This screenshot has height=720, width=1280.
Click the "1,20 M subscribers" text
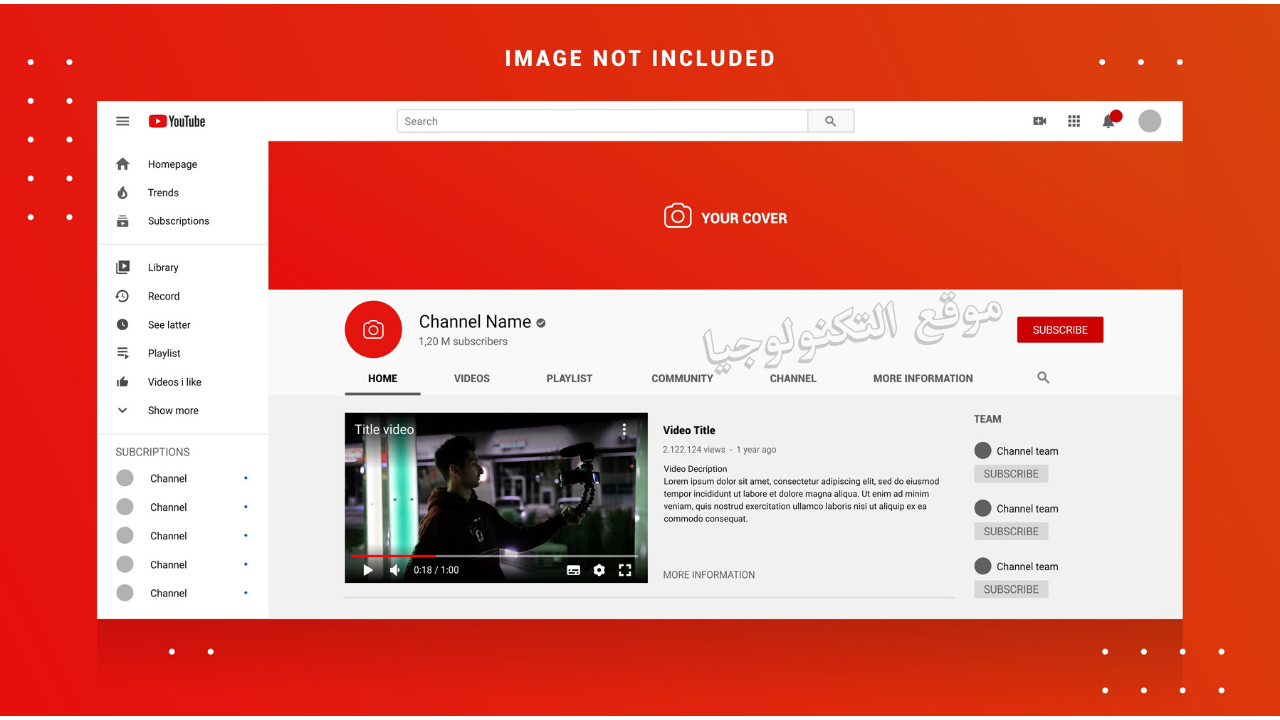coord(463,342)
